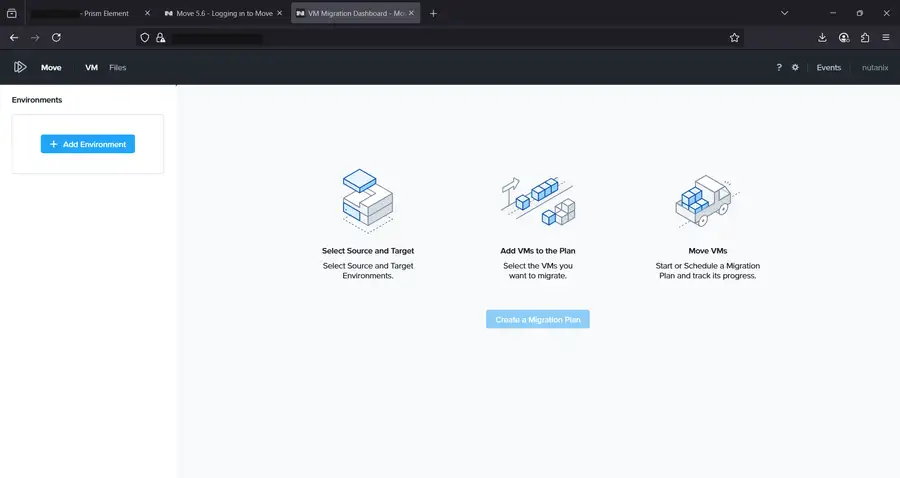Open the Firefox downloads icon
Screen dimensions: 900x478
pyautogui.click(x=822, y=37)
